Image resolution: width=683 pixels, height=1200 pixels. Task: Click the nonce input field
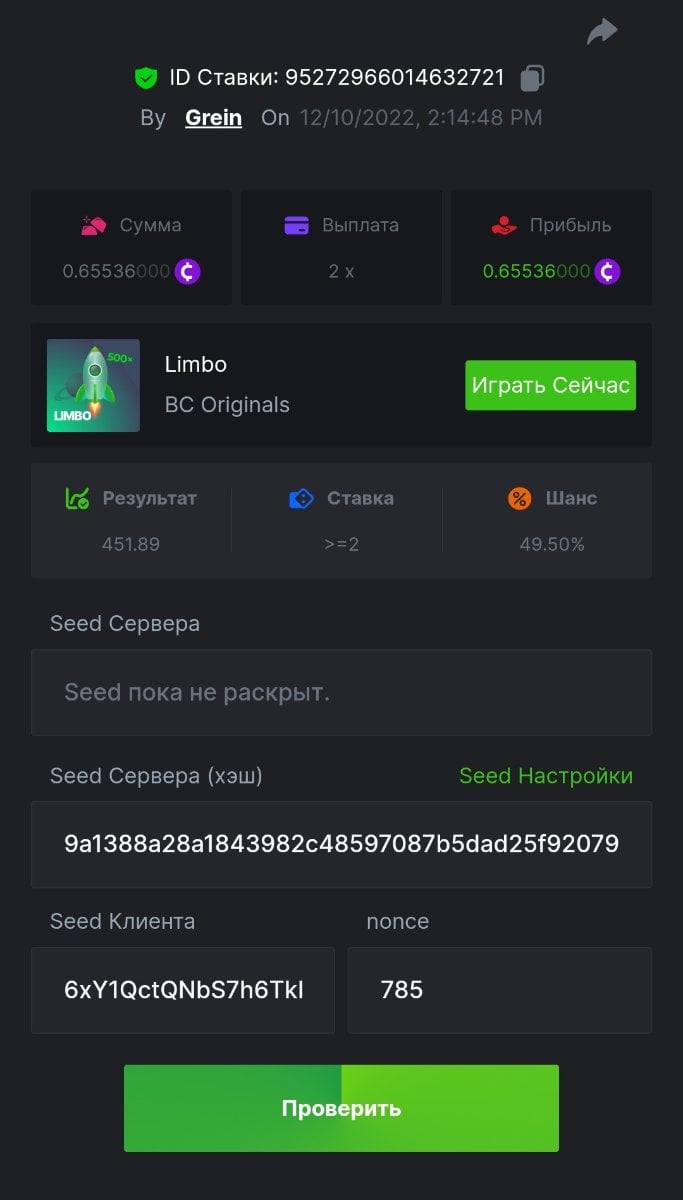point(499,990)
